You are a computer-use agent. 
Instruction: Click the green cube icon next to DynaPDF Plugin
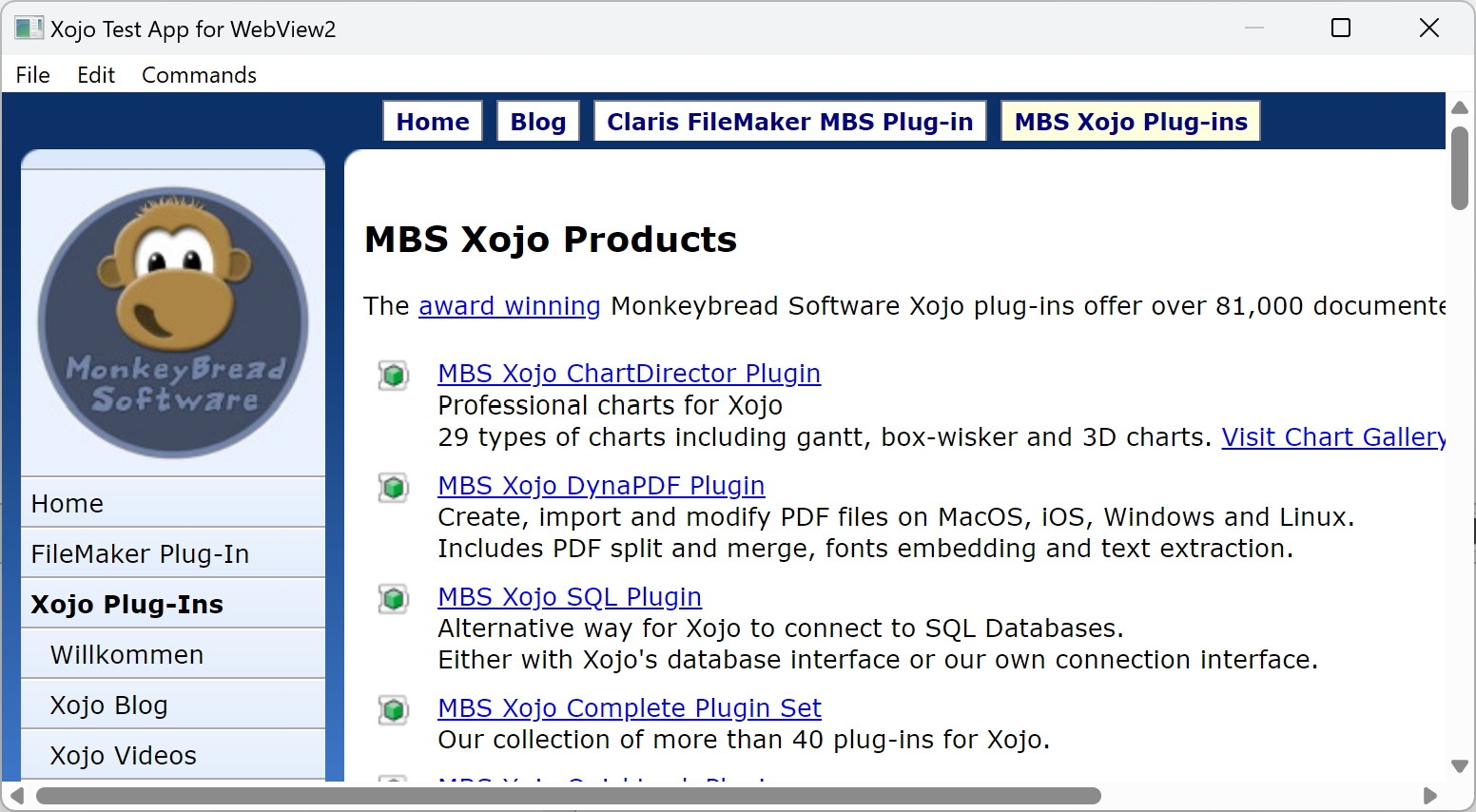click(394, 487)
